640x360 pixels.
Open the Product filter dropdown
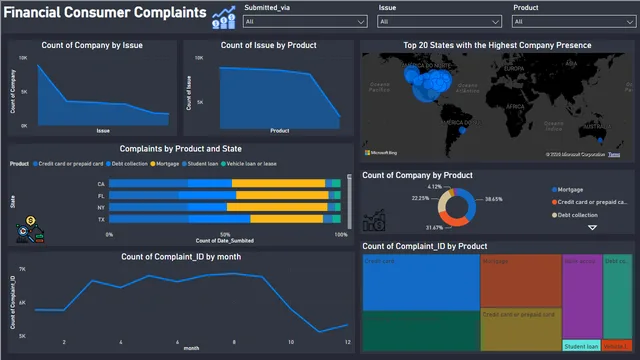point(573,22)
